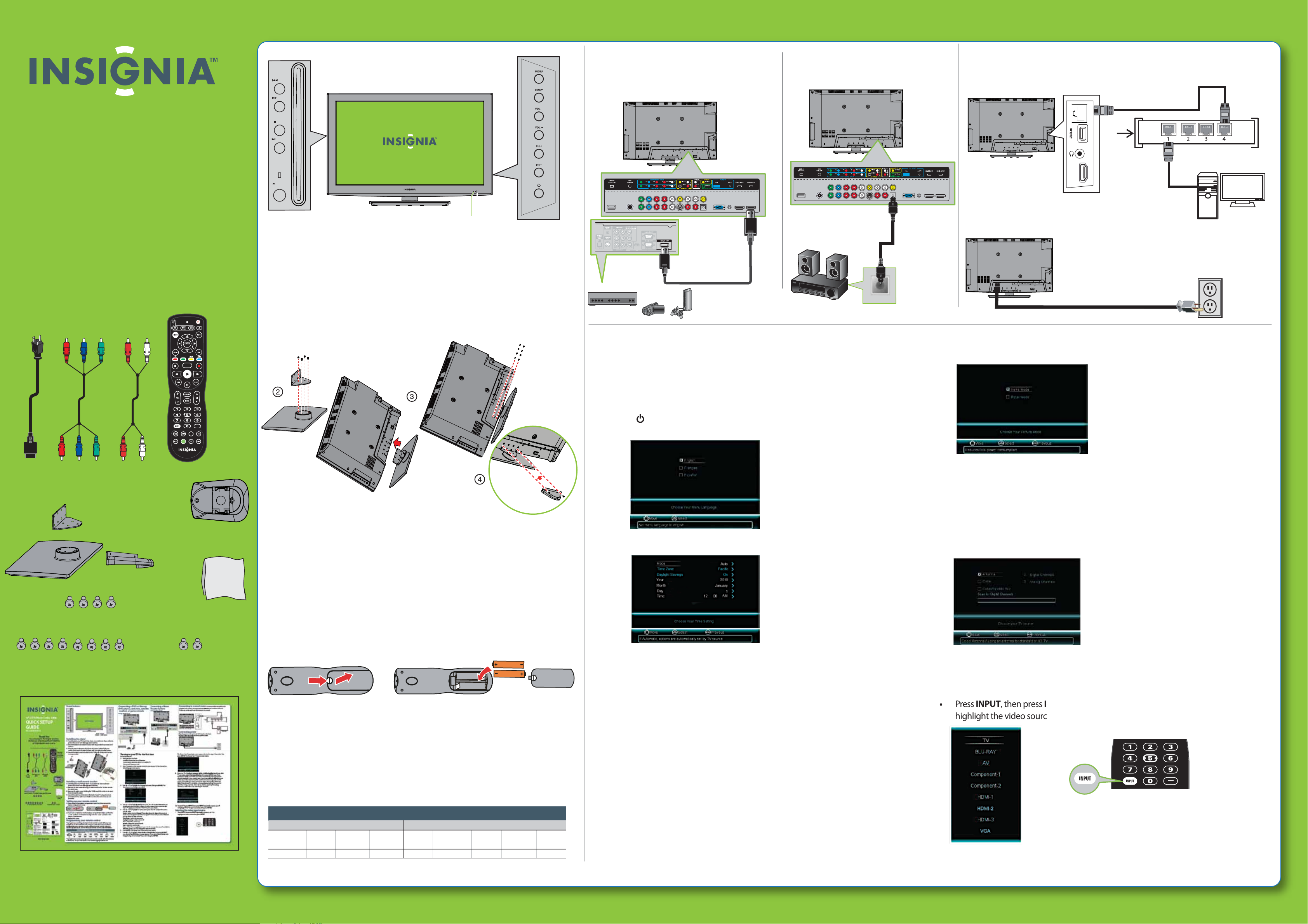
Task: Expand the Day arrow in time settings
Action: (732, 591)
